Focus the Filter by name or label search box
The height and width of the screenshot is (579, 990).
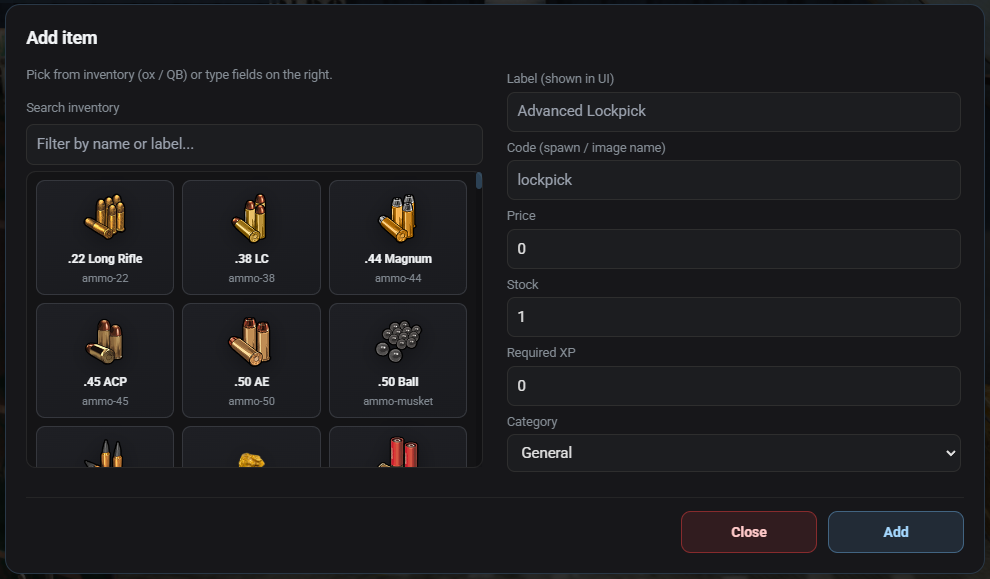[254, 144]
